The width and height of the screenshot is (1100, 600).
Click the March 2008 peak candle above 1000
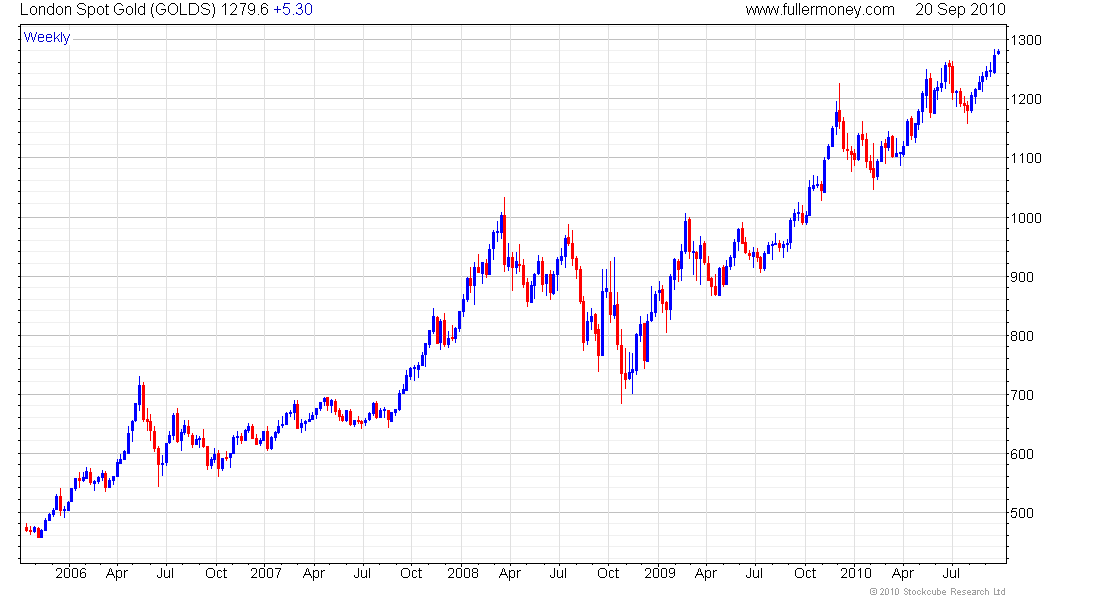pyautogui.click(x=504, y=235)
